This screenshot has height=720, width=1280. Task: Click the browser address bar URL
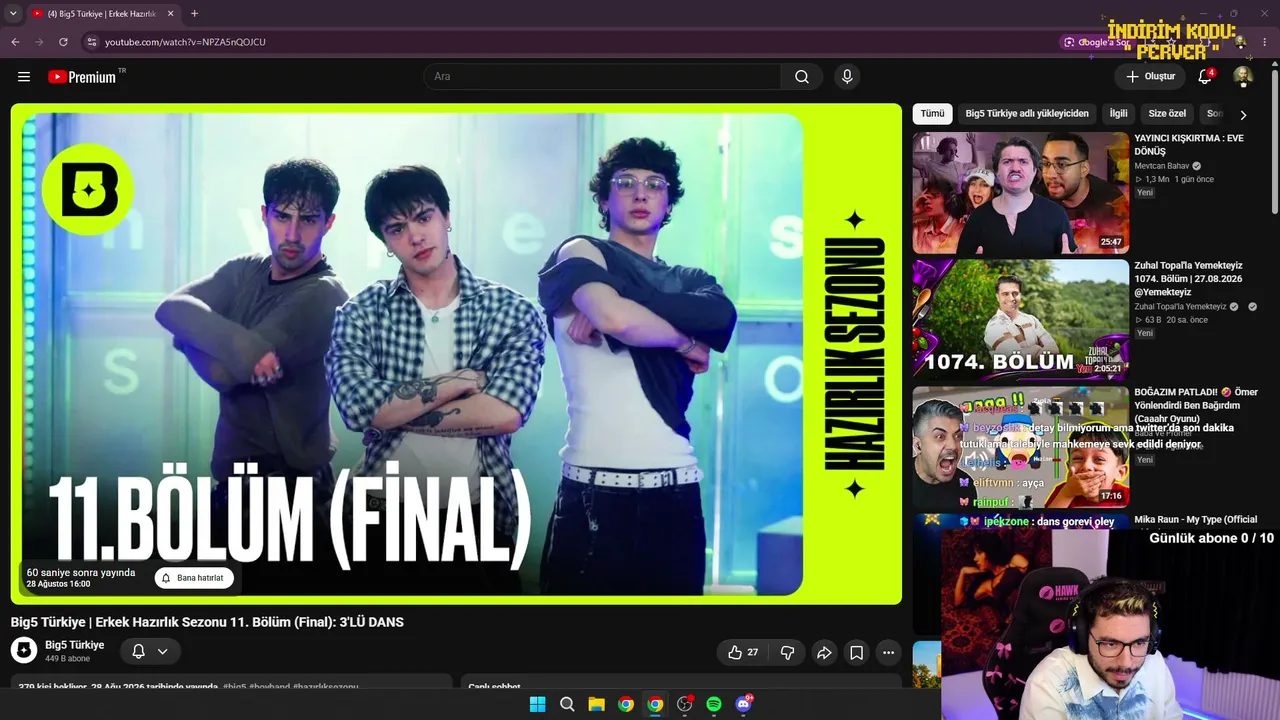185,42
